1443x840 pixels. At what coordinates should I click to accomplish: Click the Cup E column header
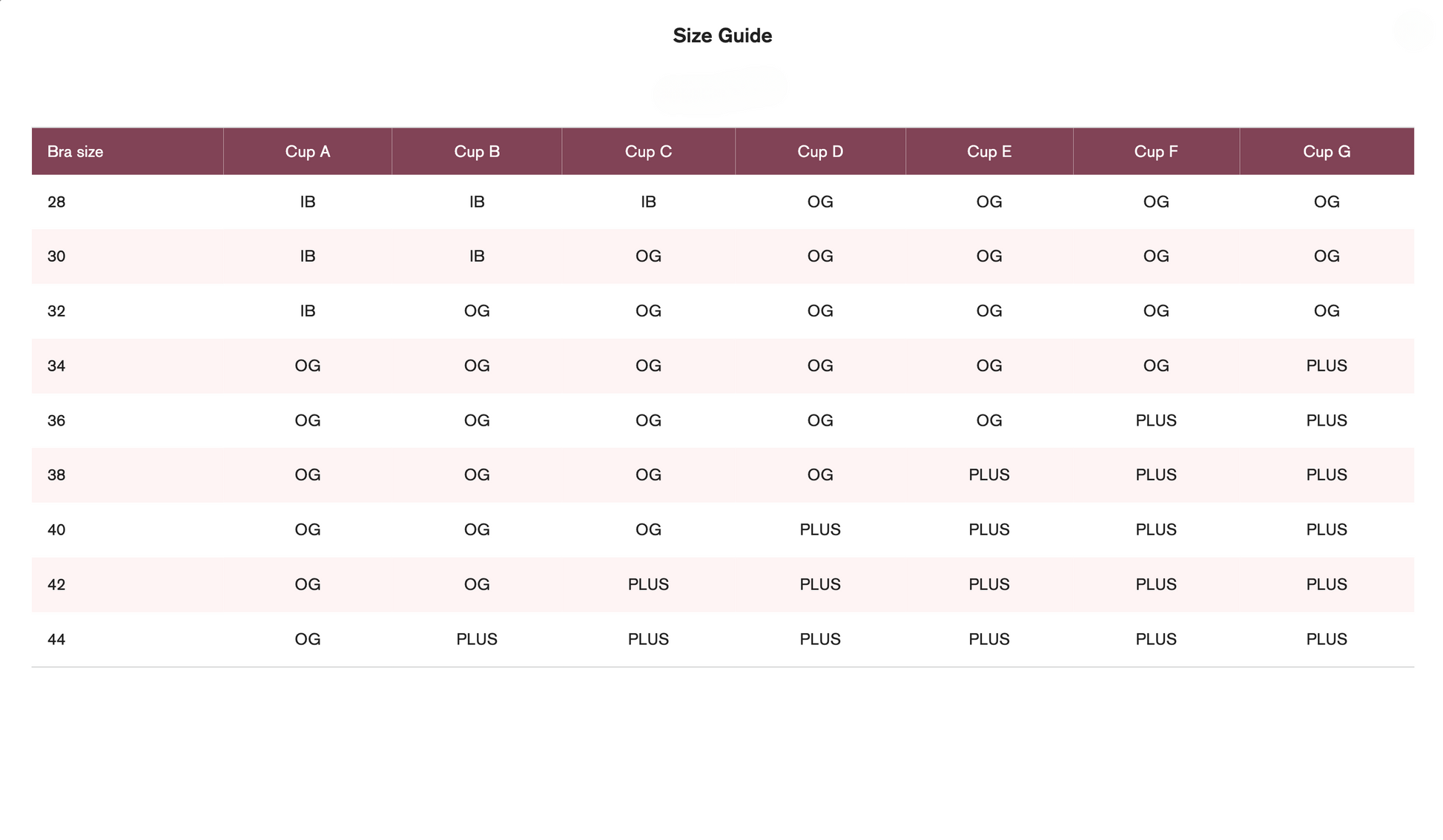(989, 151)
